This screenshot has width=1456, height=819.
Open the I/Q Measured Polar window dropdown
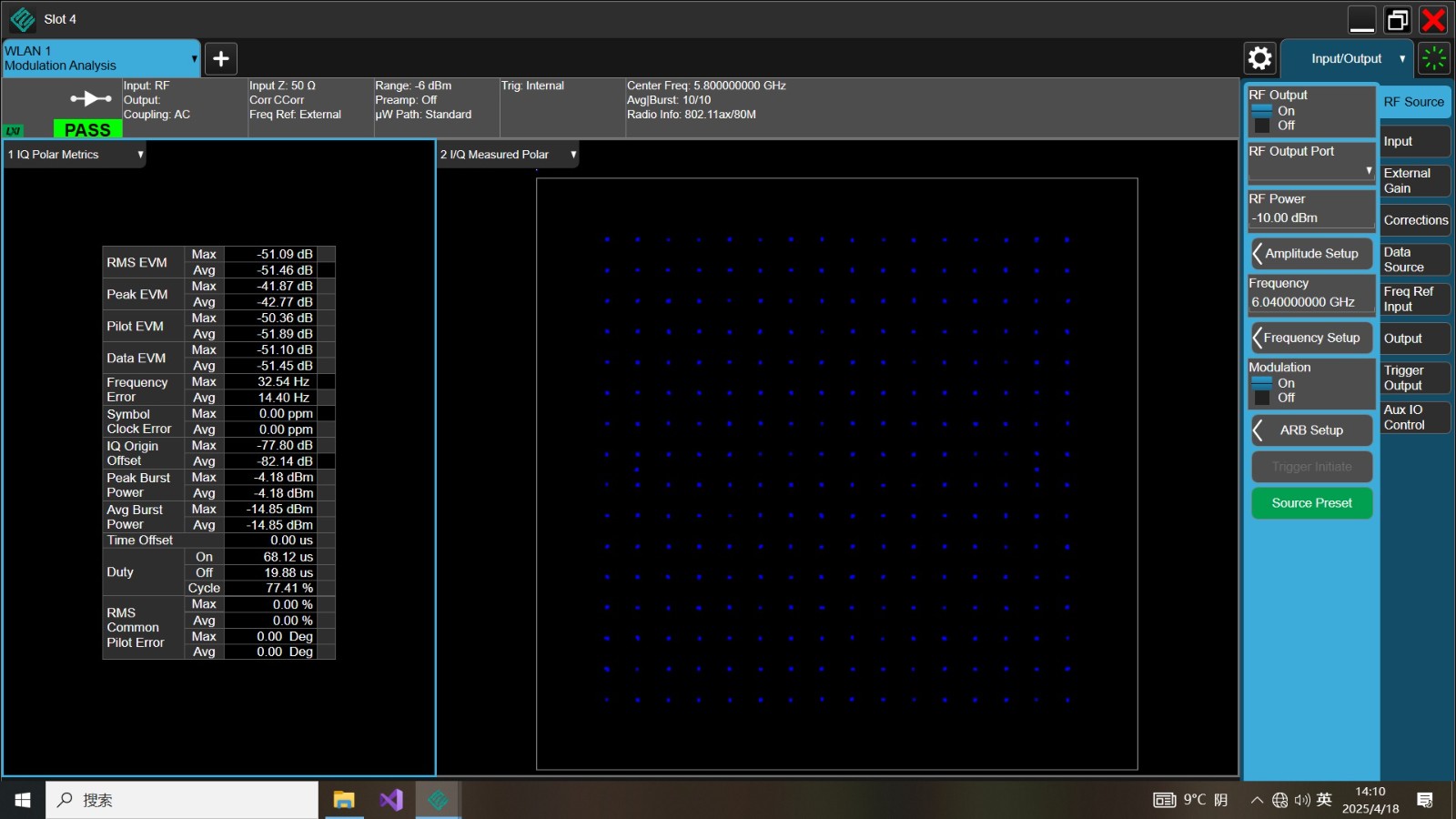573,155
